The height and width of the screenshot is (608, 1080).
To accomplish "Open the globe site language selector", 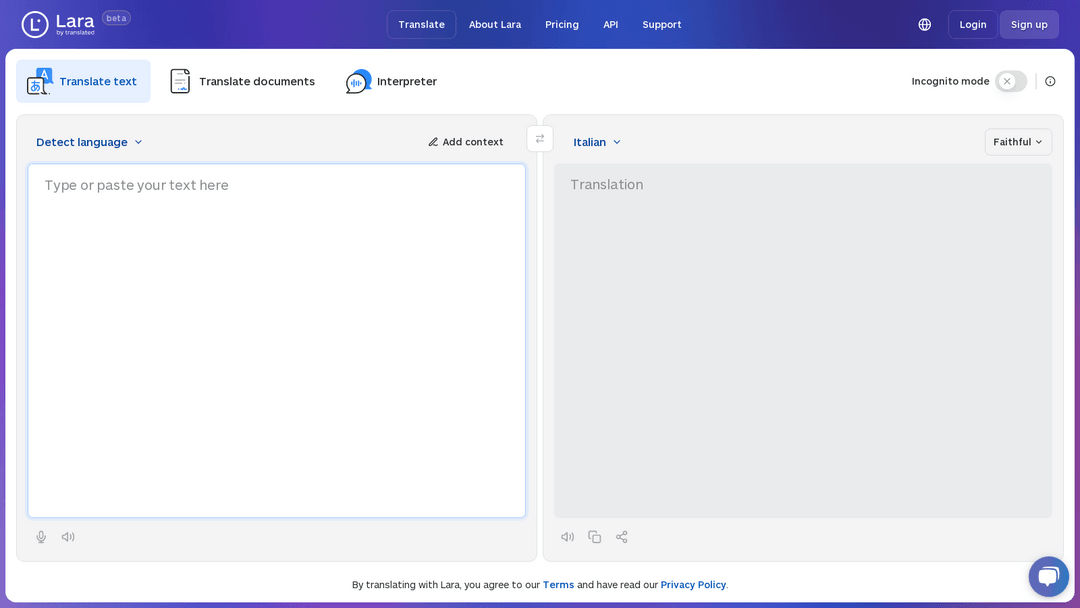I will click(925, 25).
